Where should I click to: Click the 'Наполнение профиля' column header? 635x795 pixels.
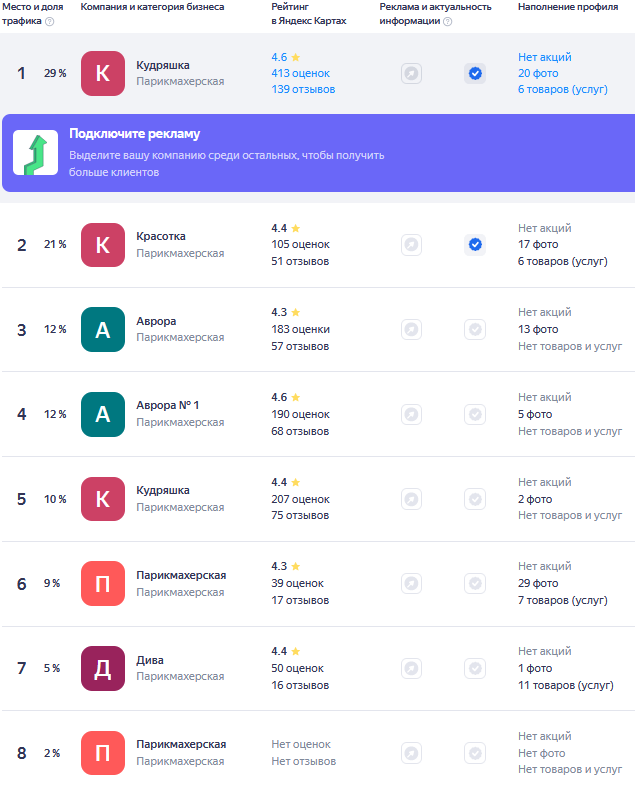point(567,7)
